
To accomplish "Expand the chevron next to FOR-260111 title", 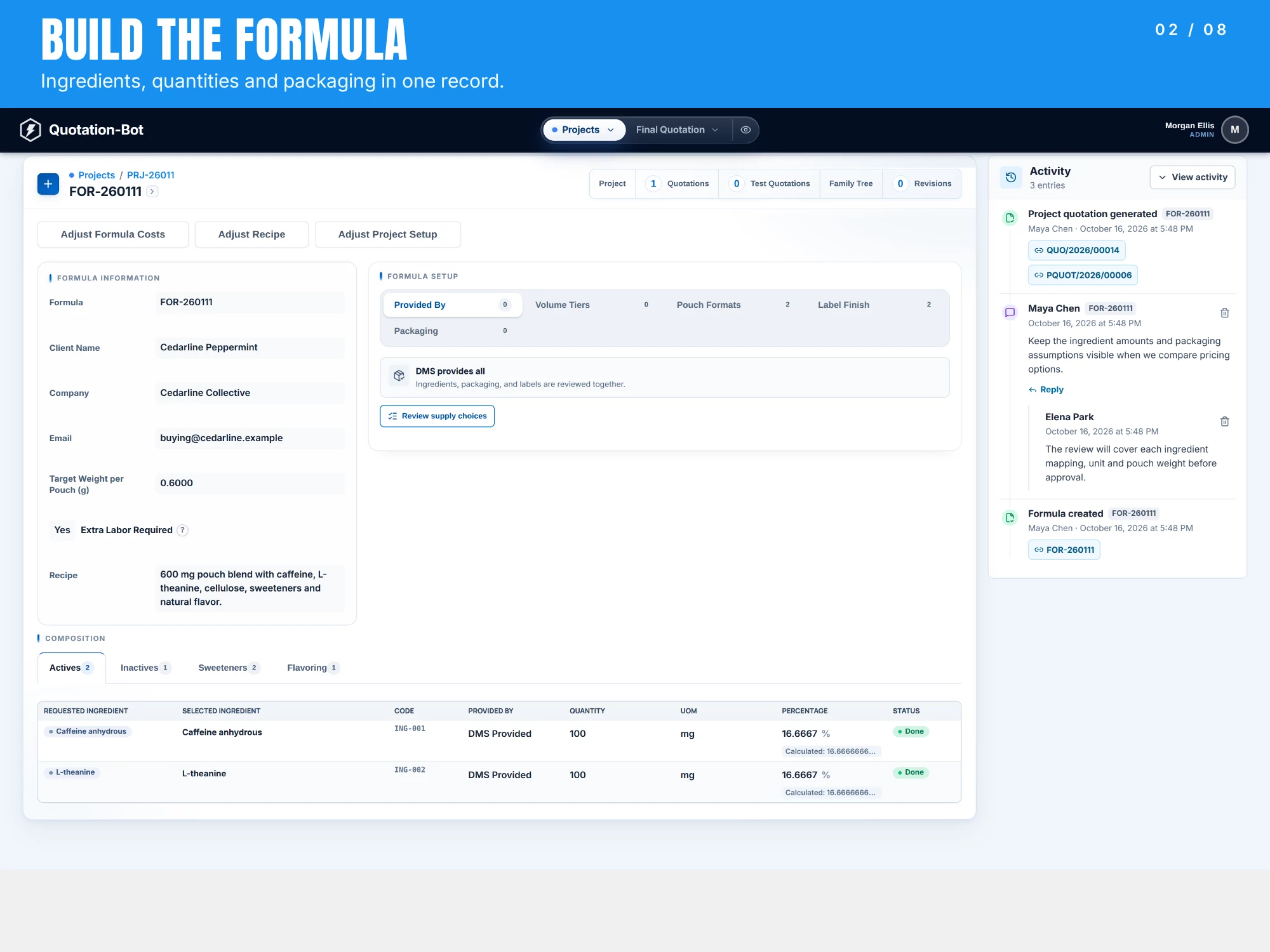I will click(x=152, y=192).
